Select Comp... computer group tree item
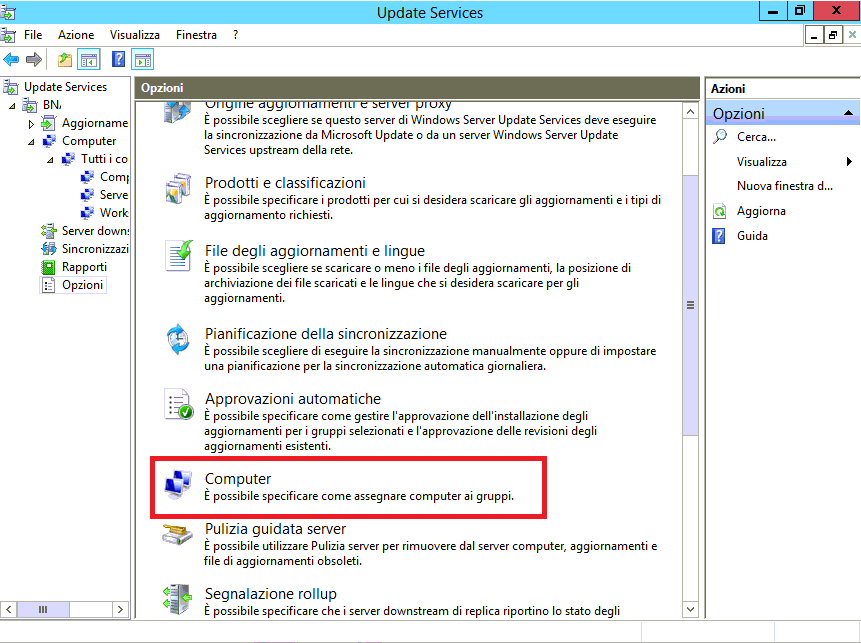This screenshot has height=643, width=861. (x=114, y=177)
